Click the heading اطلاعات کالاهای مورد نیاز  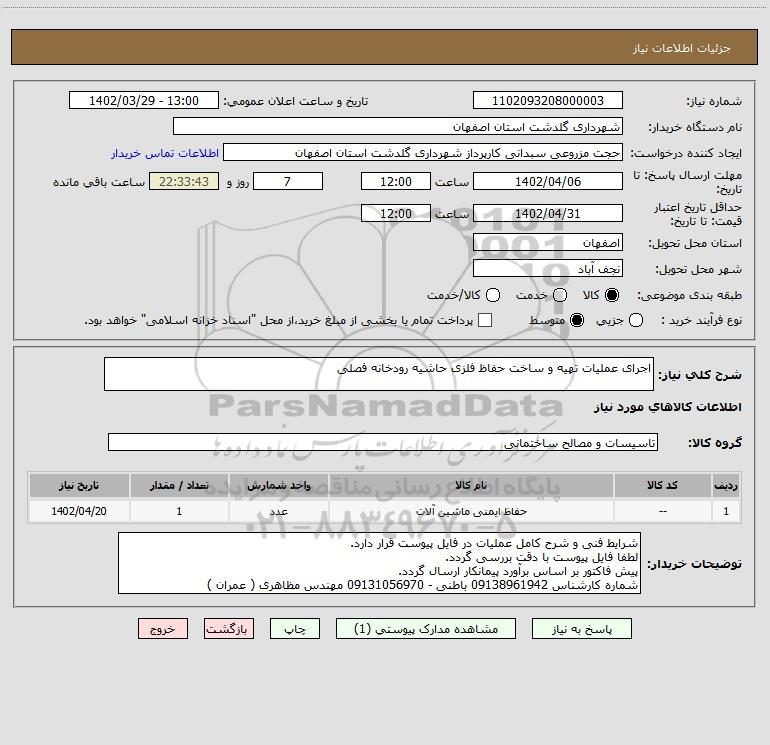click(667, 407)
